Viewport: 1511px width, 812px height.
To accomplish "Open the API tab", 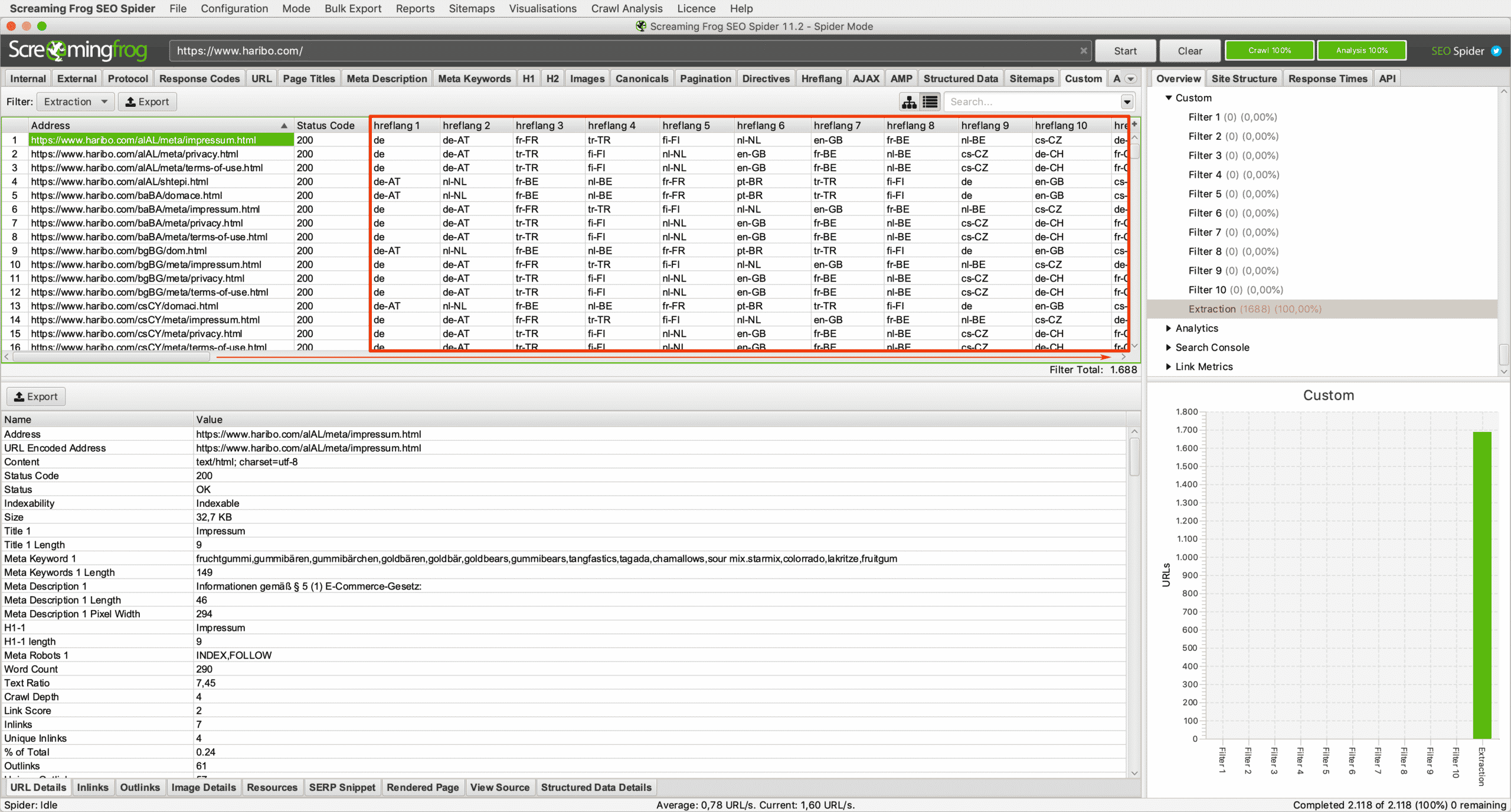I will pos(1387,78).
